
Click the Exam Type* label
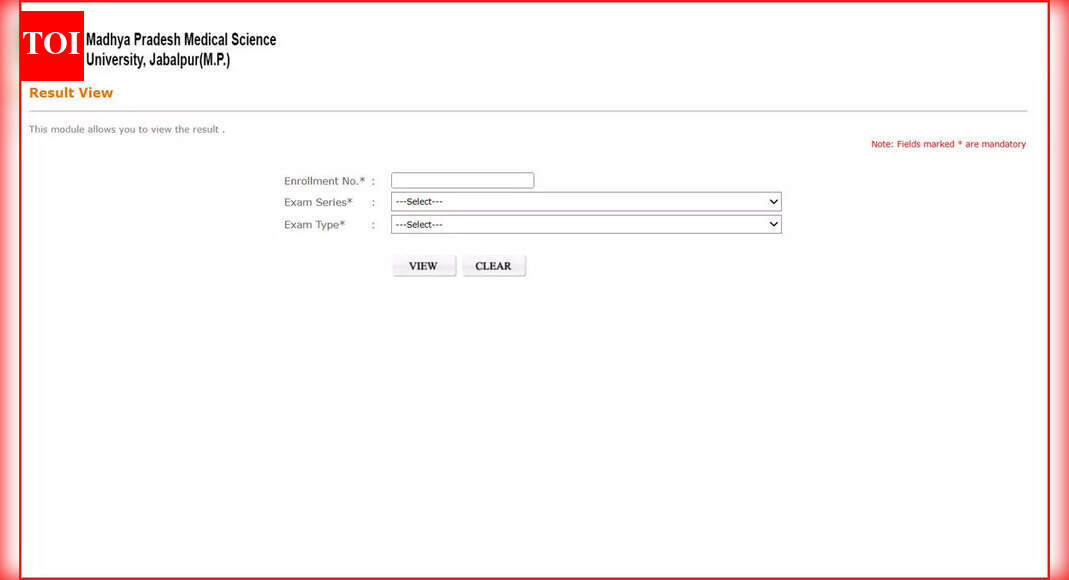314,225
